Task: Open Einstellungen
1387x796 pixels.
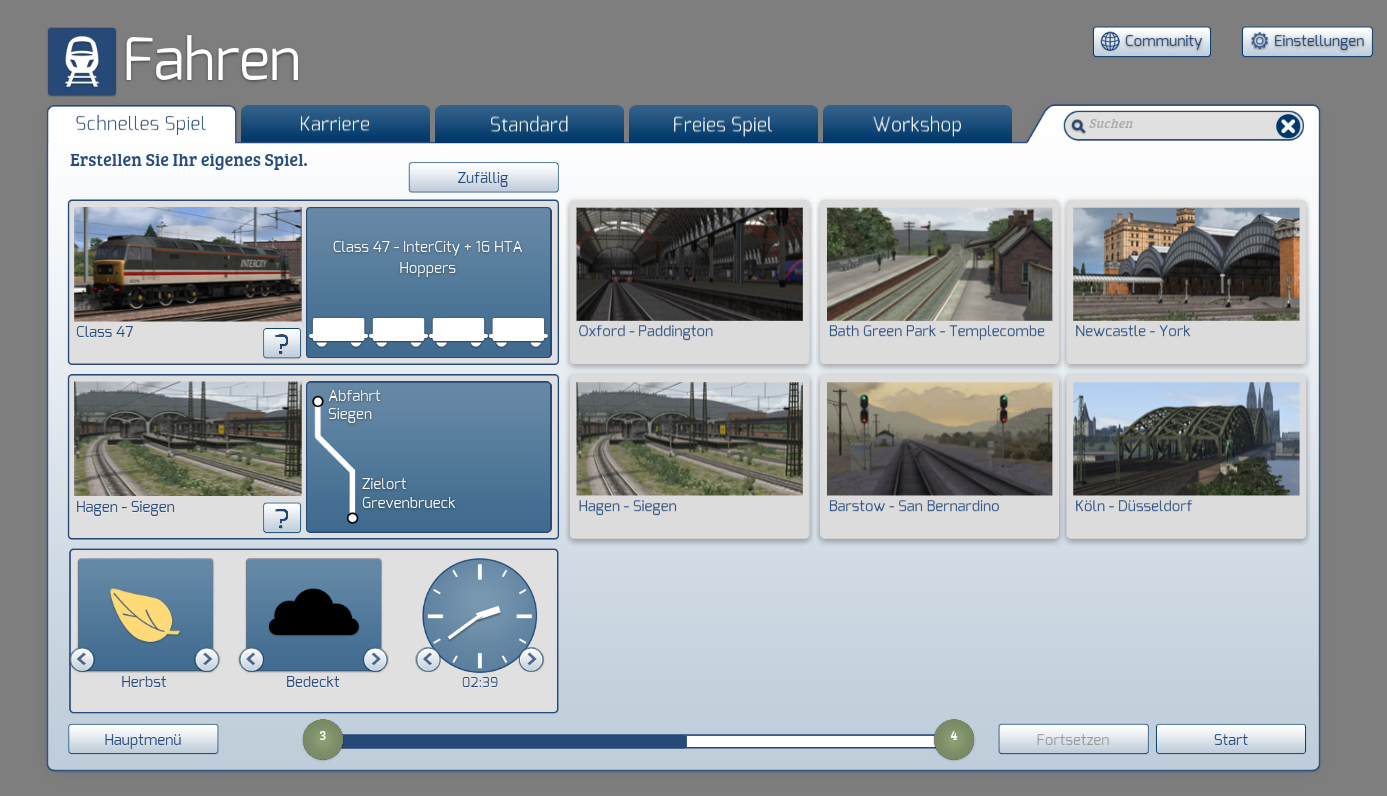Action: tap(1307, 41)
